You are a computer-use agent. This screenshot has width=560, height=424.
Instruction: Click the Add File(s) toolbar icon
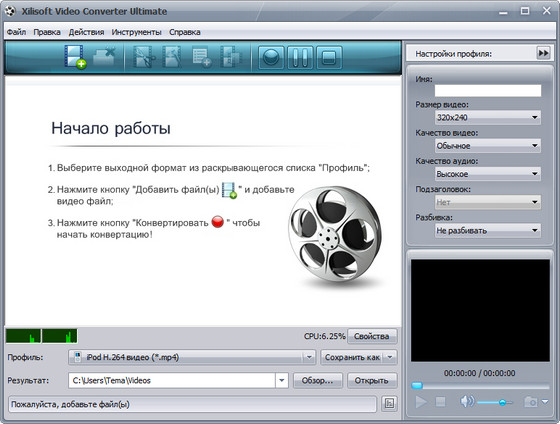[x=75, y=56]
